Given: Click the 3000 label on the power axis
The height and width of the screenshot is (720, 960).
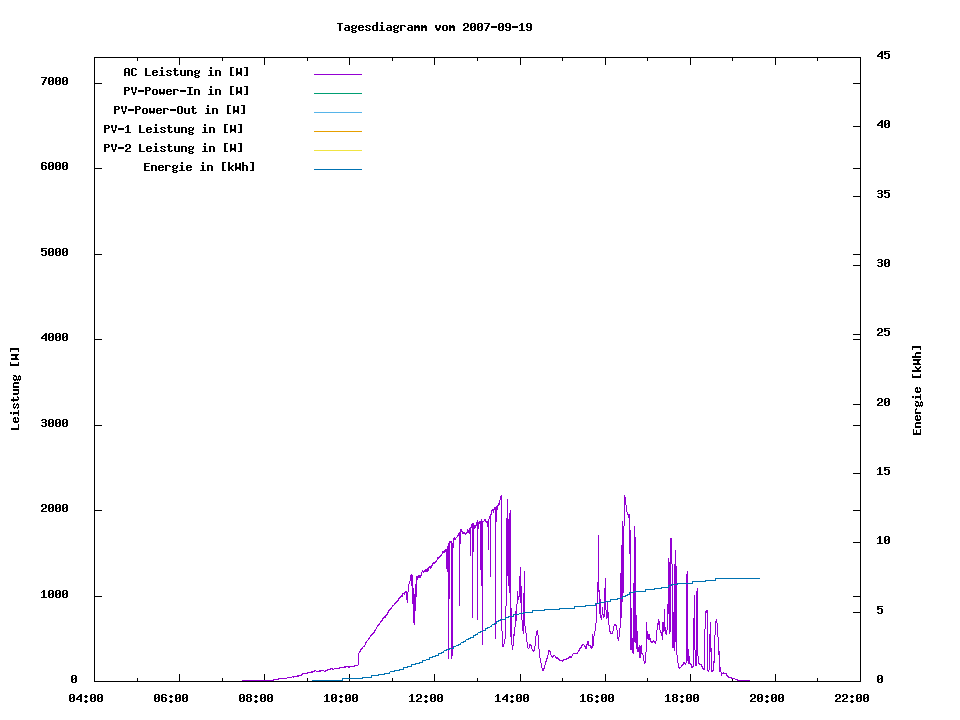Looking at the screenshot, I should (53, 424).
